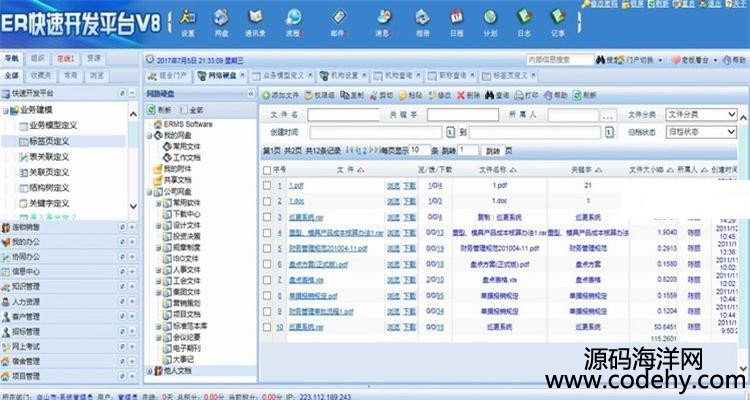This screenshot has width=750, height=400.
Task: Click 修改 edit in file toolbar
Action: point(440,95)
